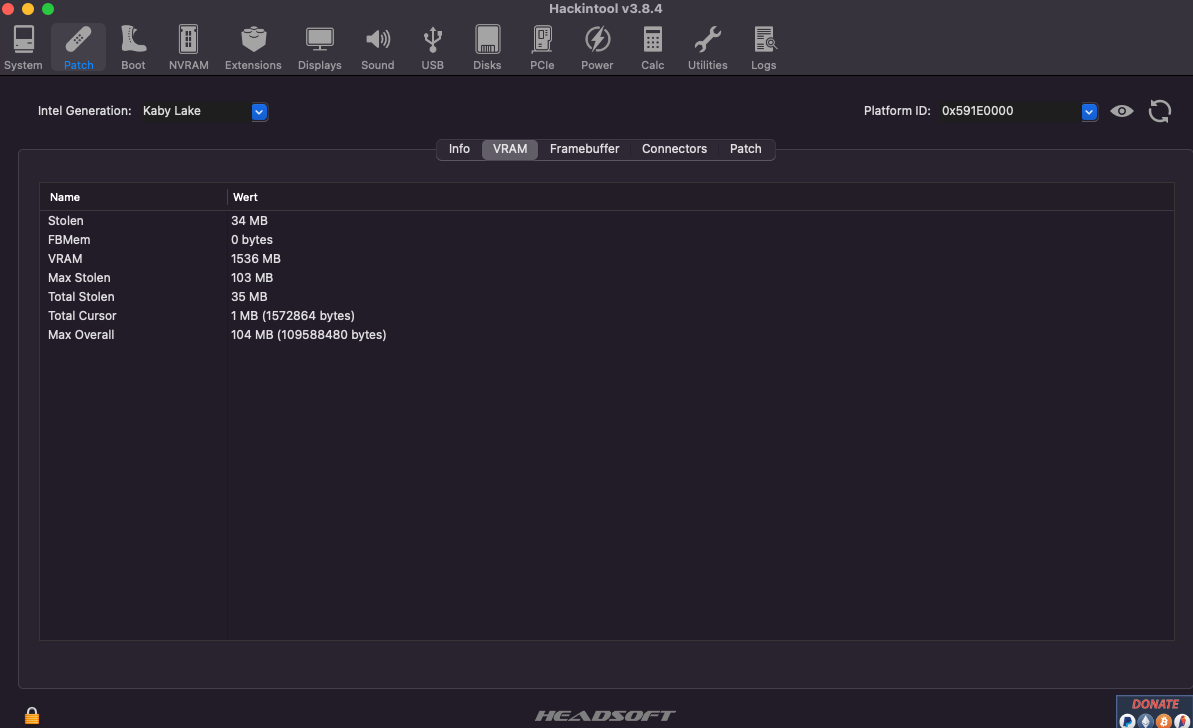Viewport: 1193px width, 728px height.
Task: Open the USB section
Action: tap(432, 48)
